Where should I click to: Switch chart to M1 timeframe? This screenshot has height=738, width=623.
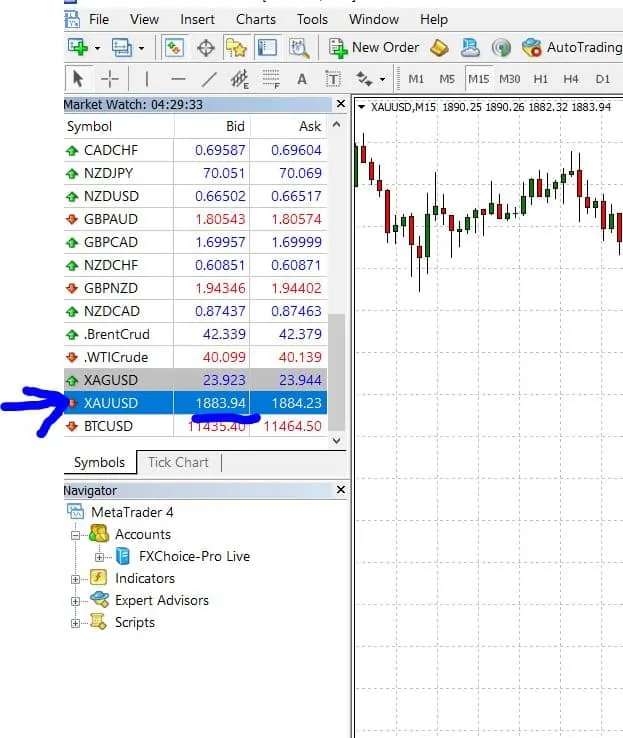tap(416, 79)
